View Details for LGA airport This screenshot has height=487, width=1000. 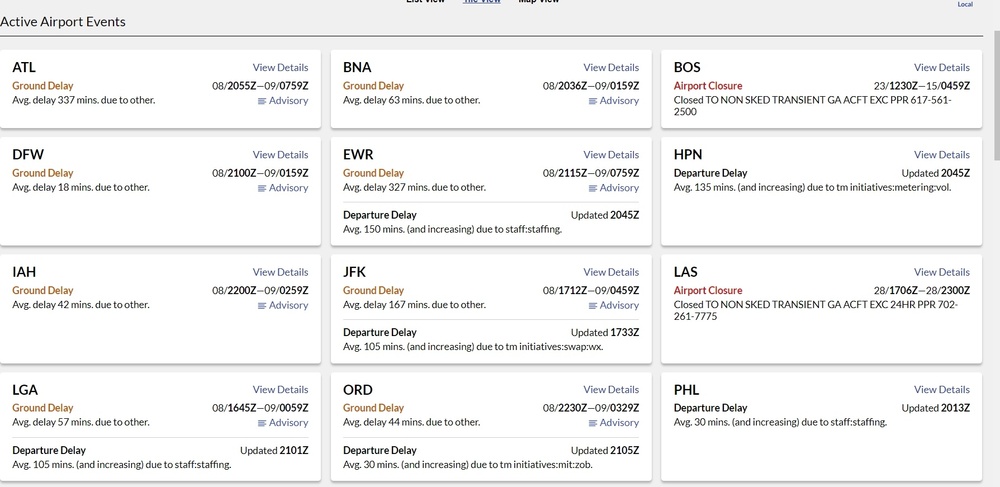click(280, 390)
